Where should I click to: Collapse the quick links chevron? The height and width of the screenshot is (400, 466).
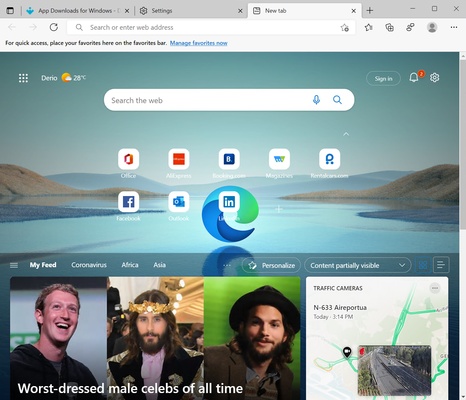(x=346, y=134)
